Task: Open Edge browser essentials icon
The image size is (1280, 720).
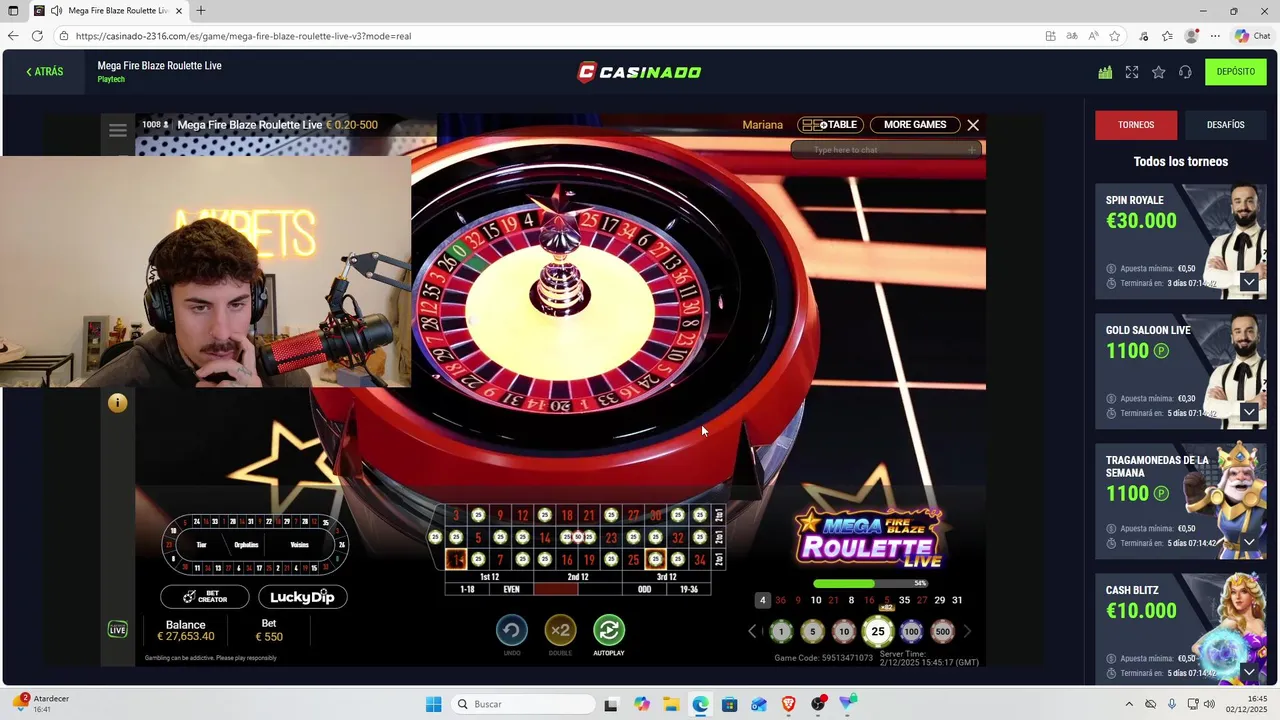Action: click(1144, 36)
